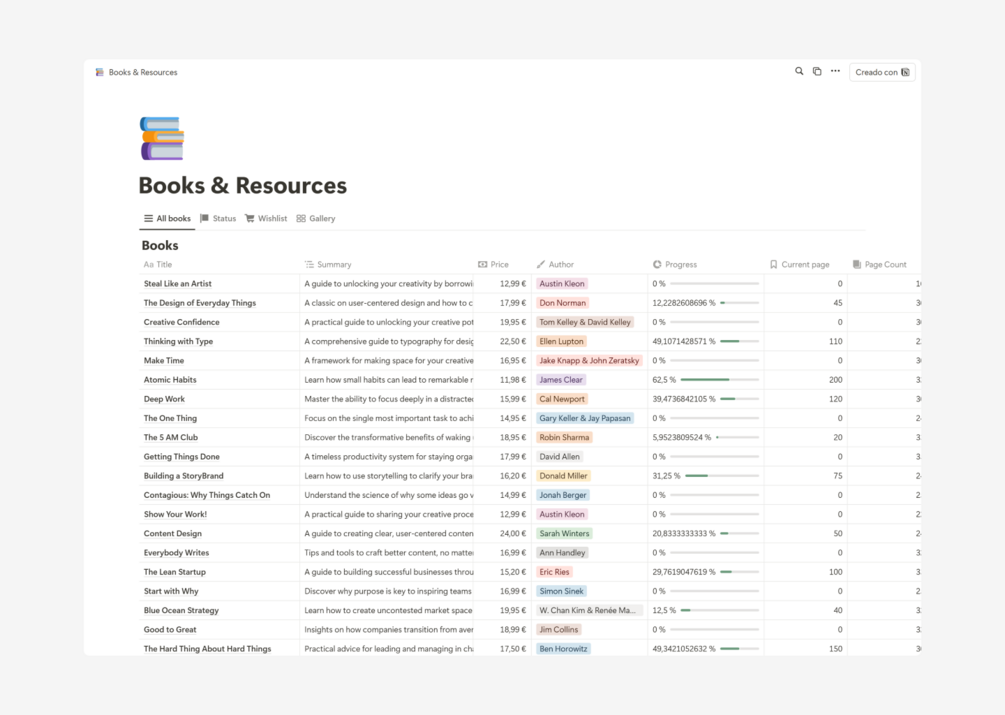Open the Wishlist view tab
Image resolution: width=1005 pixels, height=715 pixels.
266,218
